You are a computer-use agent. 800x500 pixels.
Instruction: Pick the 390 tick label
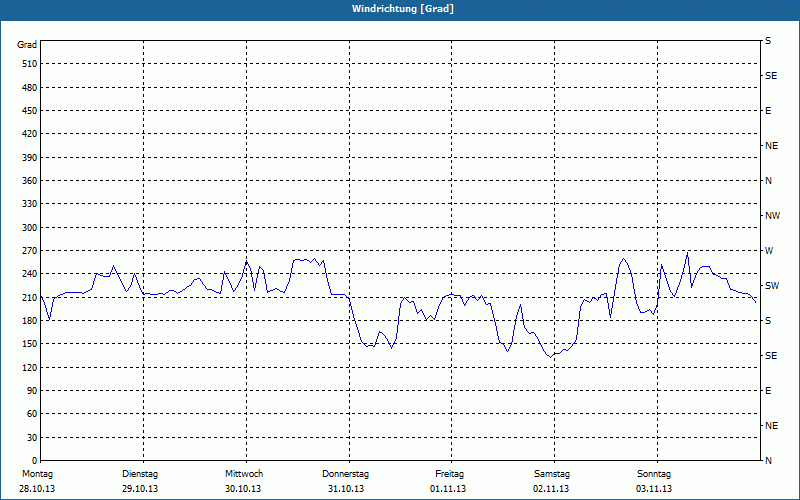(30, 157)
